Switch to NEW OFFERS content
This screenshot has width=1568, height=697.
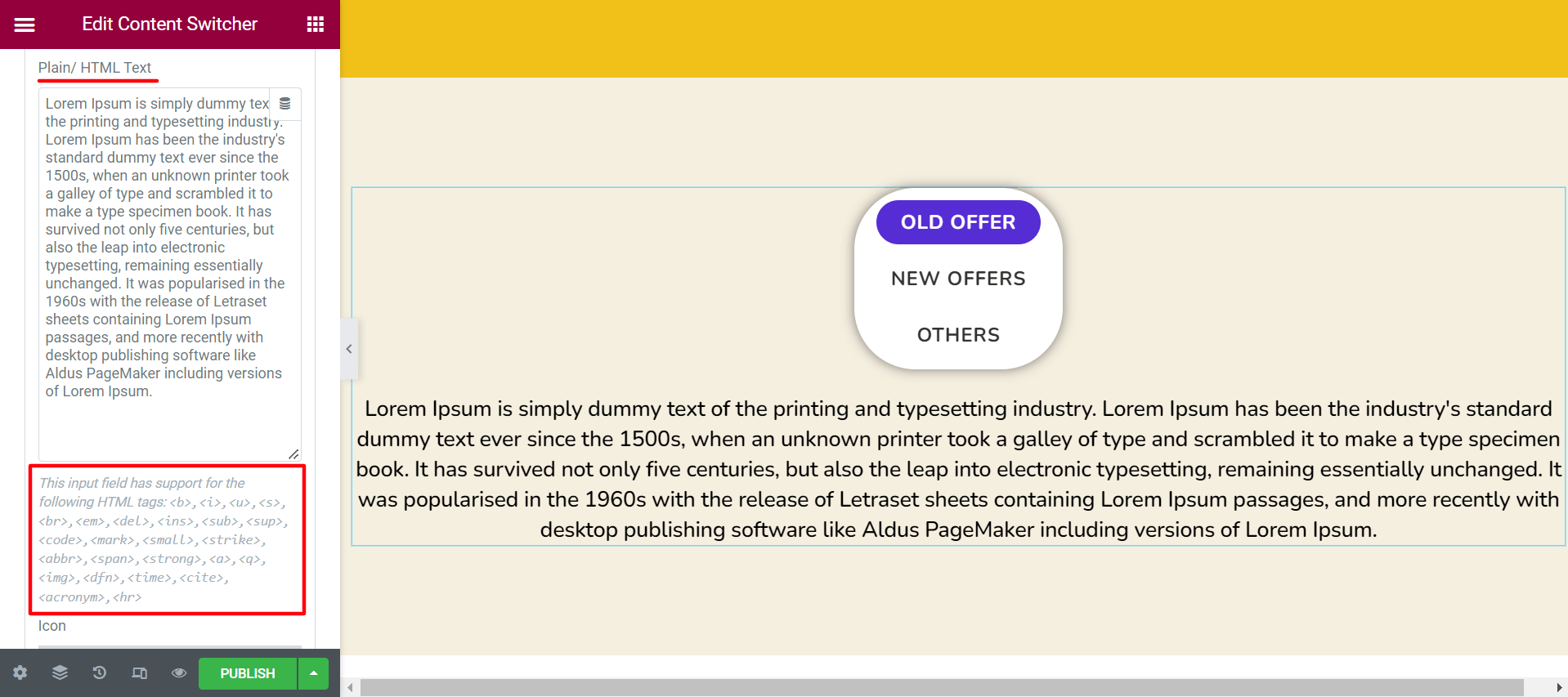958,279
